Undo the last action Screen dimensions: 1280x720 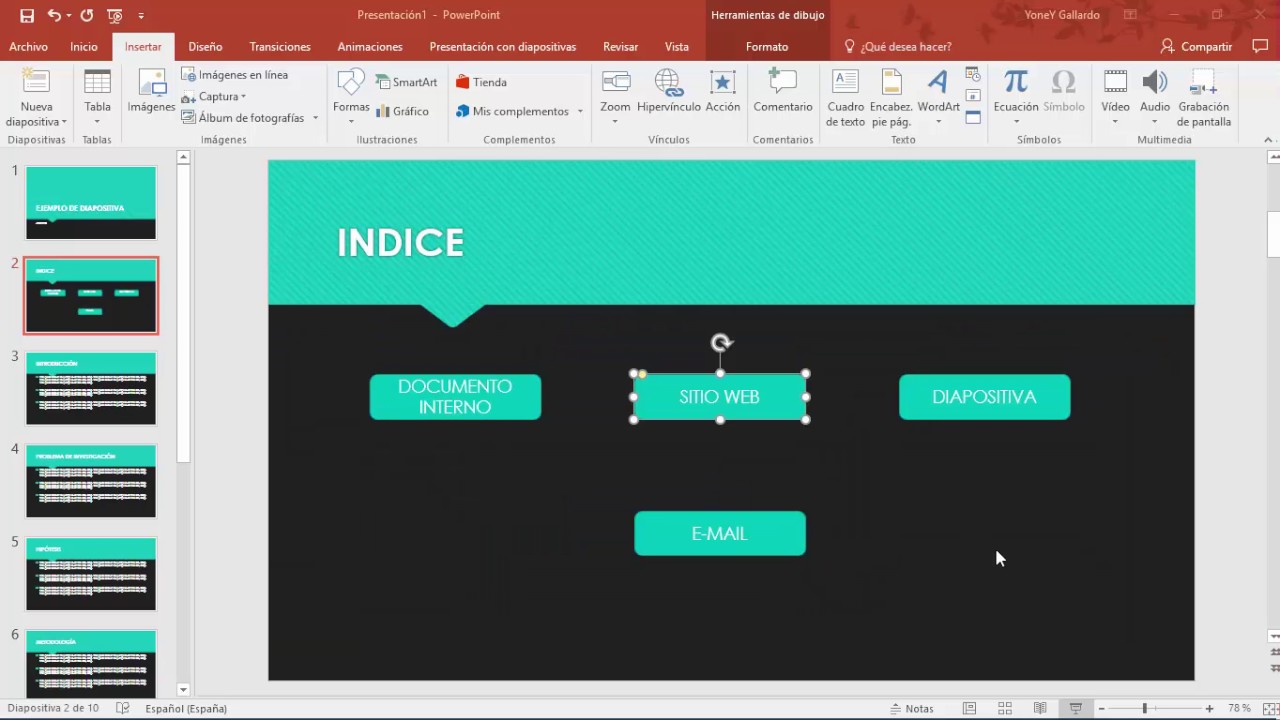54,15
